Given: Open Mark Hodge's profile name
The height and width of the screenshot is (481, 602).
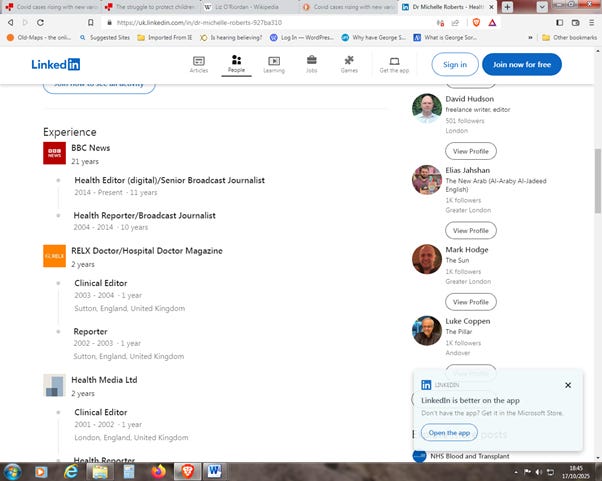Looking at the screenshot, I should 467,250.
